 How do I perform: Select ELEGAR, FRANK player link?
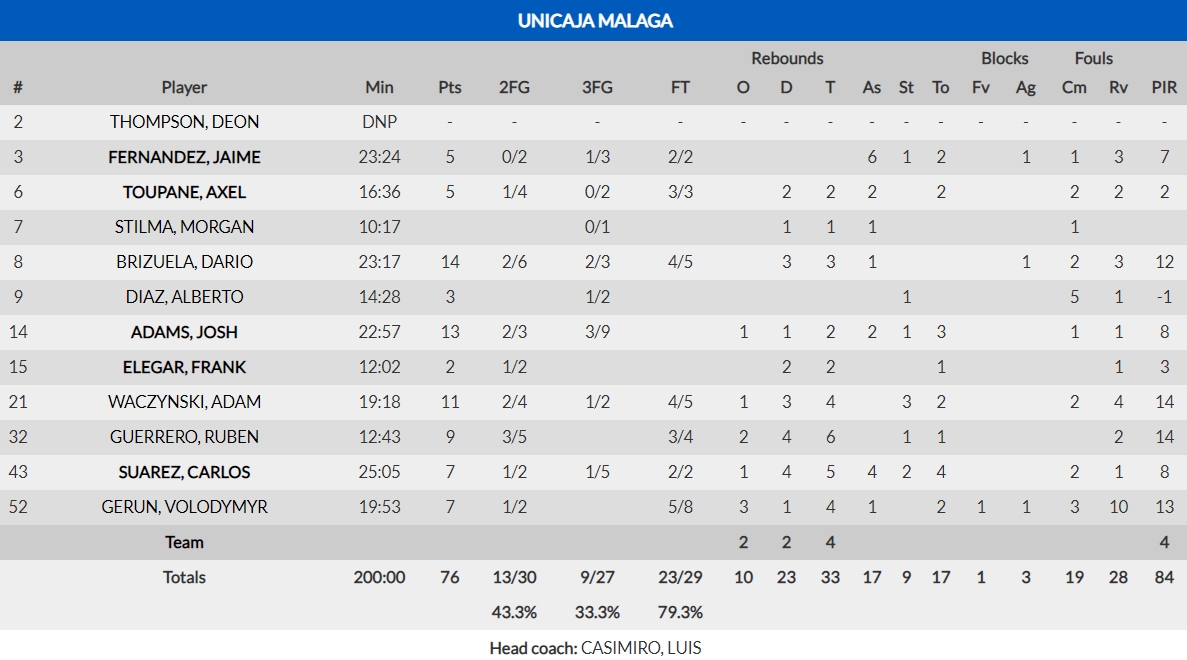point(184,367)
